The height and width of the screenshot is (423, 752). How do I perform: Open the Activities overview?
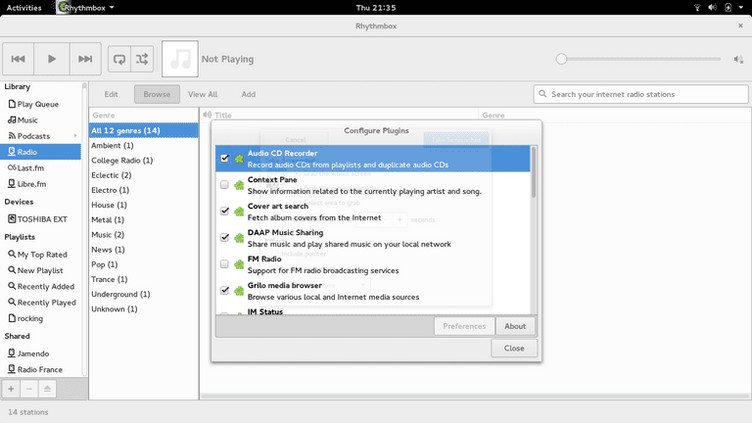[x=24, y=8]
